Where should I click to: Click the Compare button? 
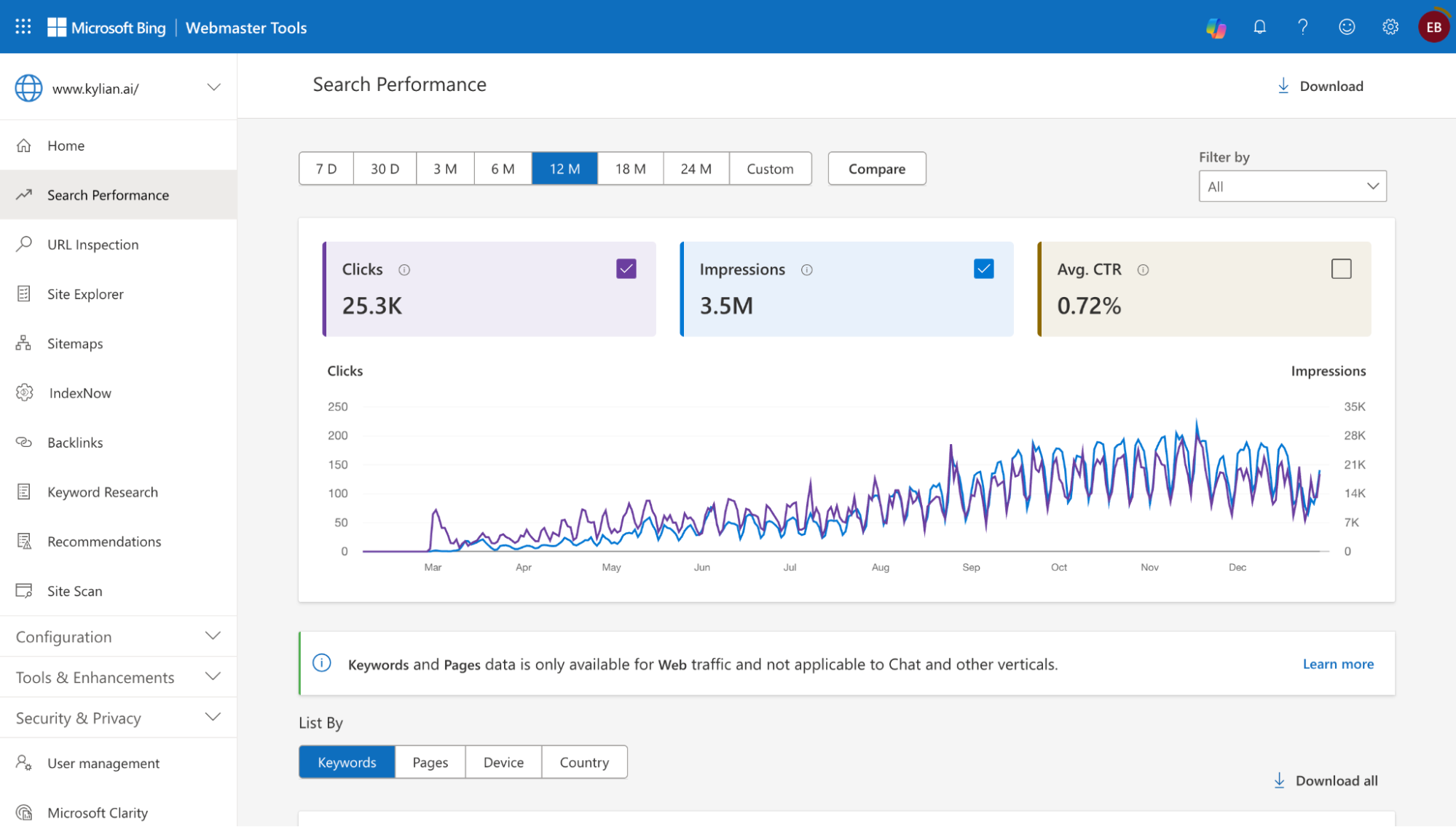click(x=876, y=169)
